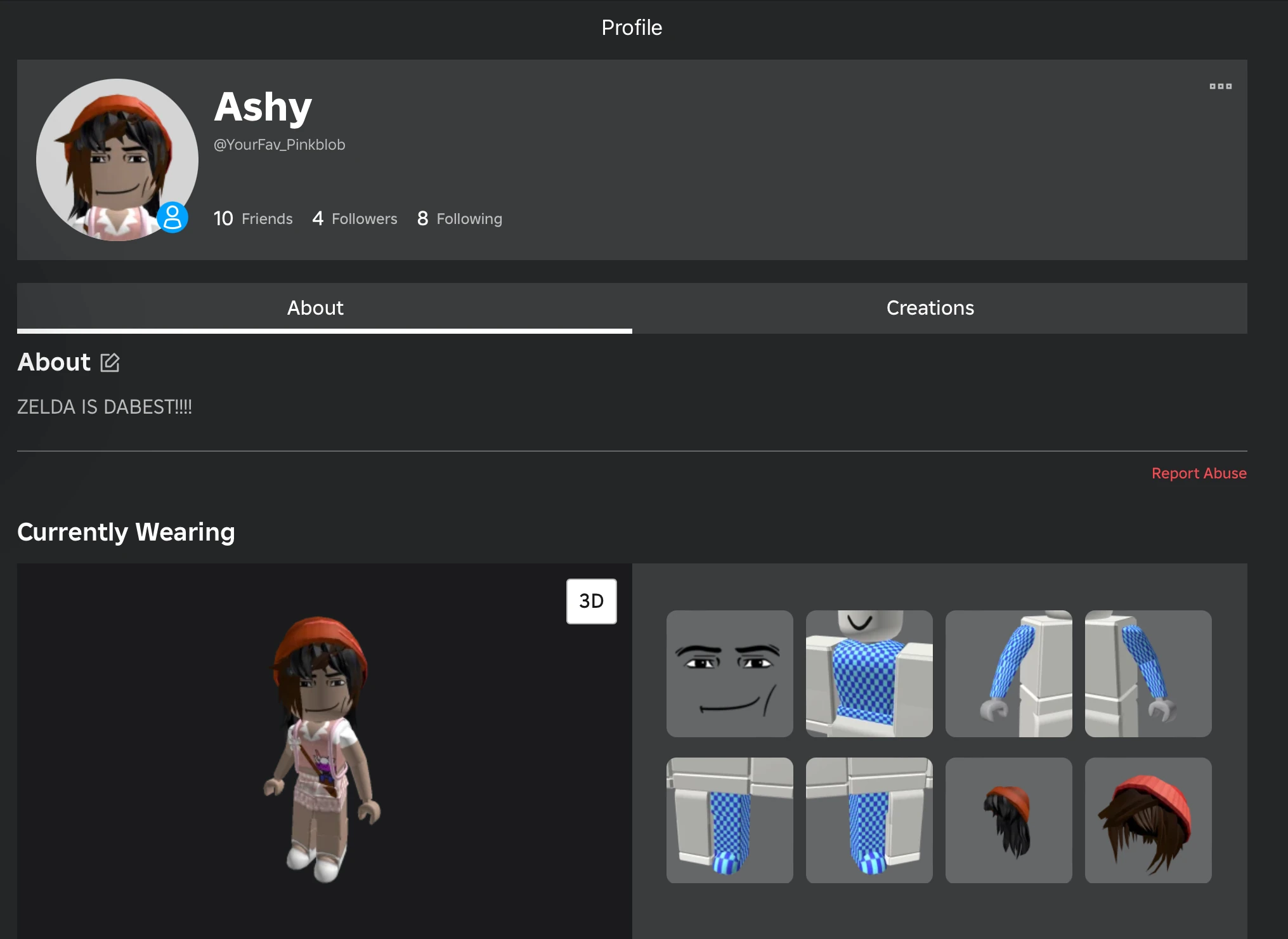This screenshot has height=939, width=1288.
Task: Click the username @YourFav_Pinkblob
Action: [x=280, y=145]
